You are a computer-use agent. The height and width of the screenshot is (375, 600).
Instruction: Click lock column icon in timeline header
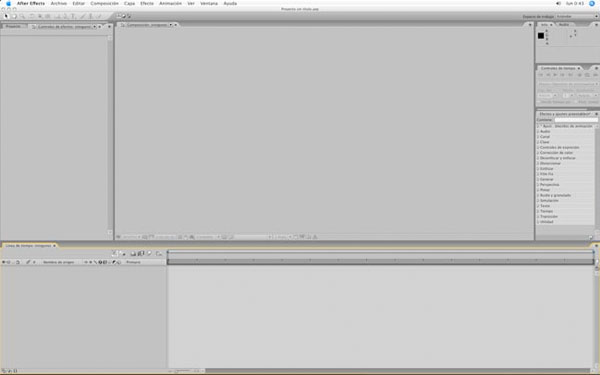(18, 262)
